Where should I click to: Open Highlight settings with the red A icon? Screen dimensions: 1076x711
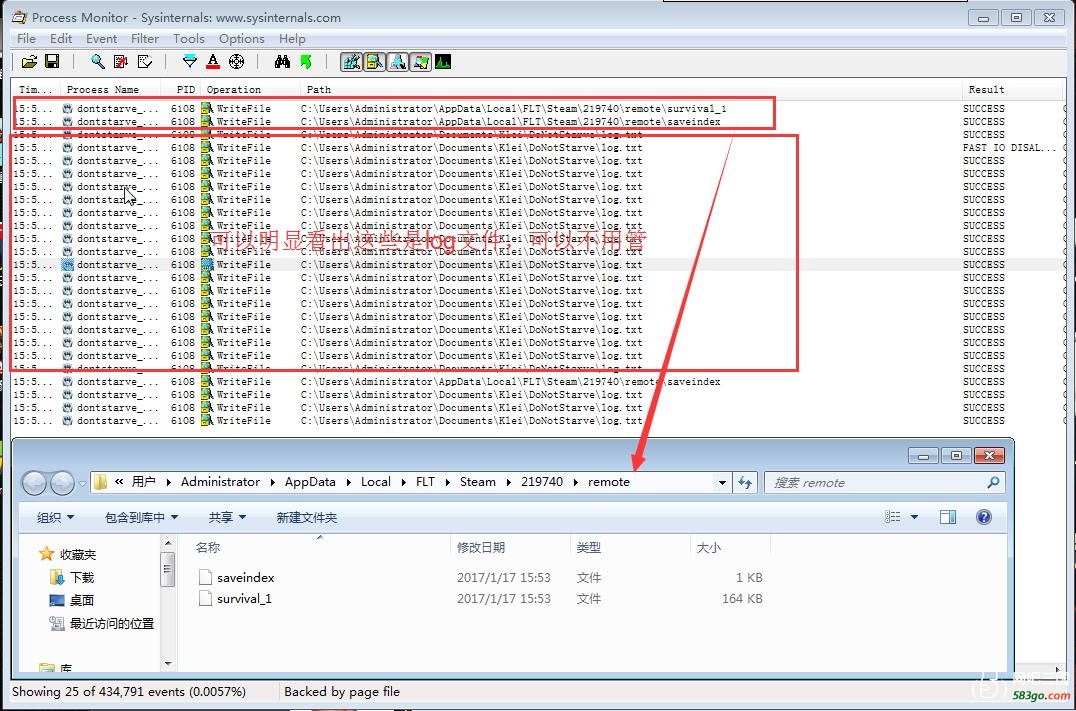213,62
